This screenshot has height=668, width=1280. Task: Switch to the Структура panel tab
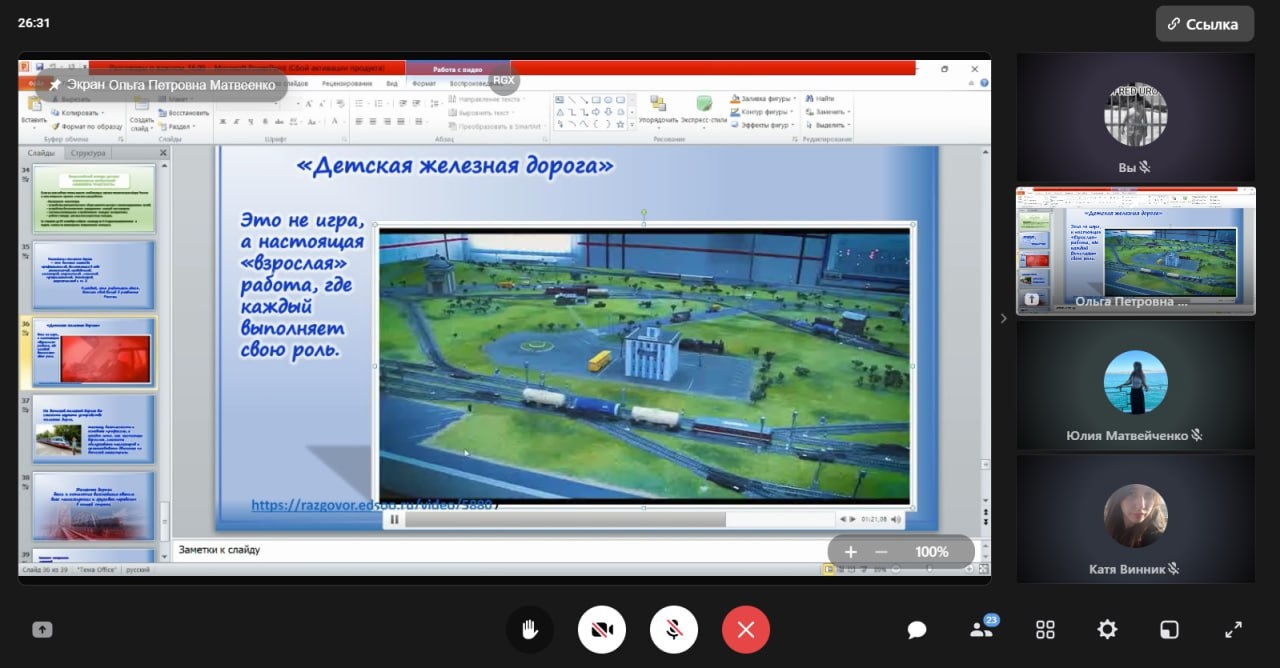89,153
